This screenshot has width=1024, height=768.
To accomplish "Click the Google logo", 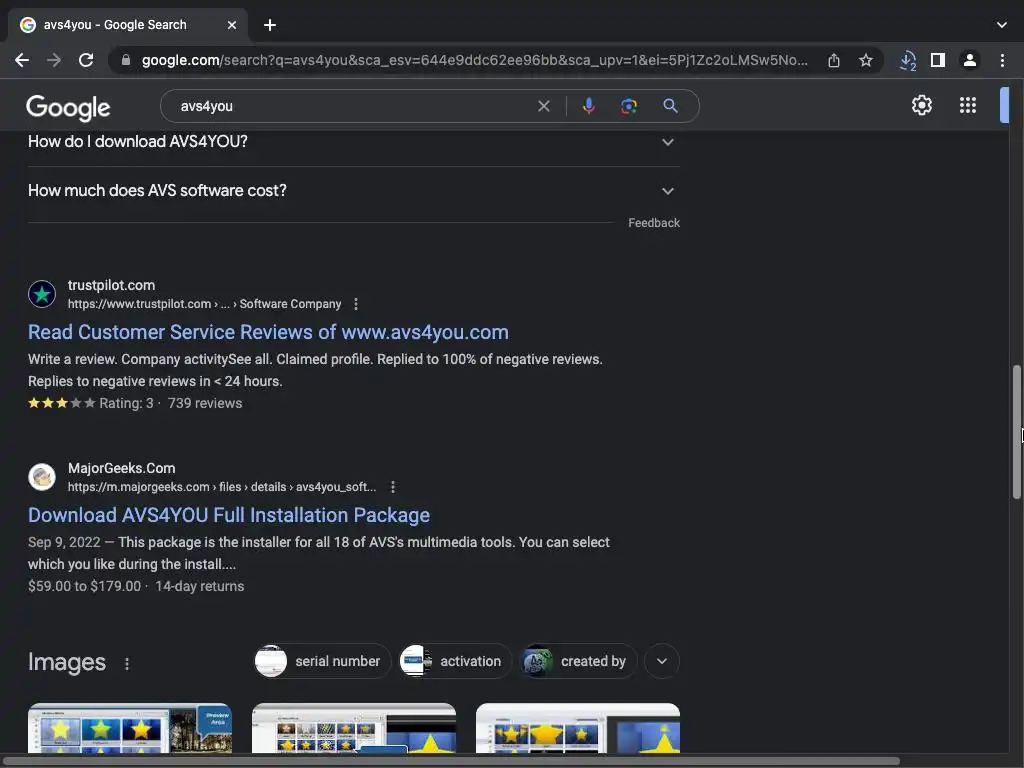I will [69, 108].
